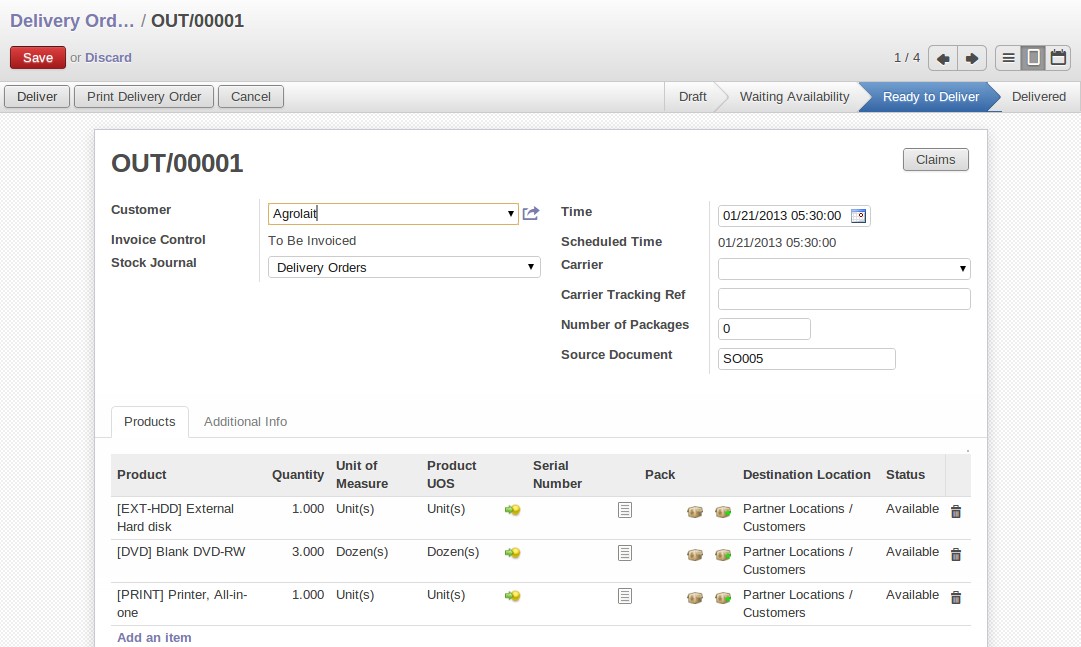Screen dimensions: 1081x647
Task: Click the Save button
Action: (x=38, y=58)
